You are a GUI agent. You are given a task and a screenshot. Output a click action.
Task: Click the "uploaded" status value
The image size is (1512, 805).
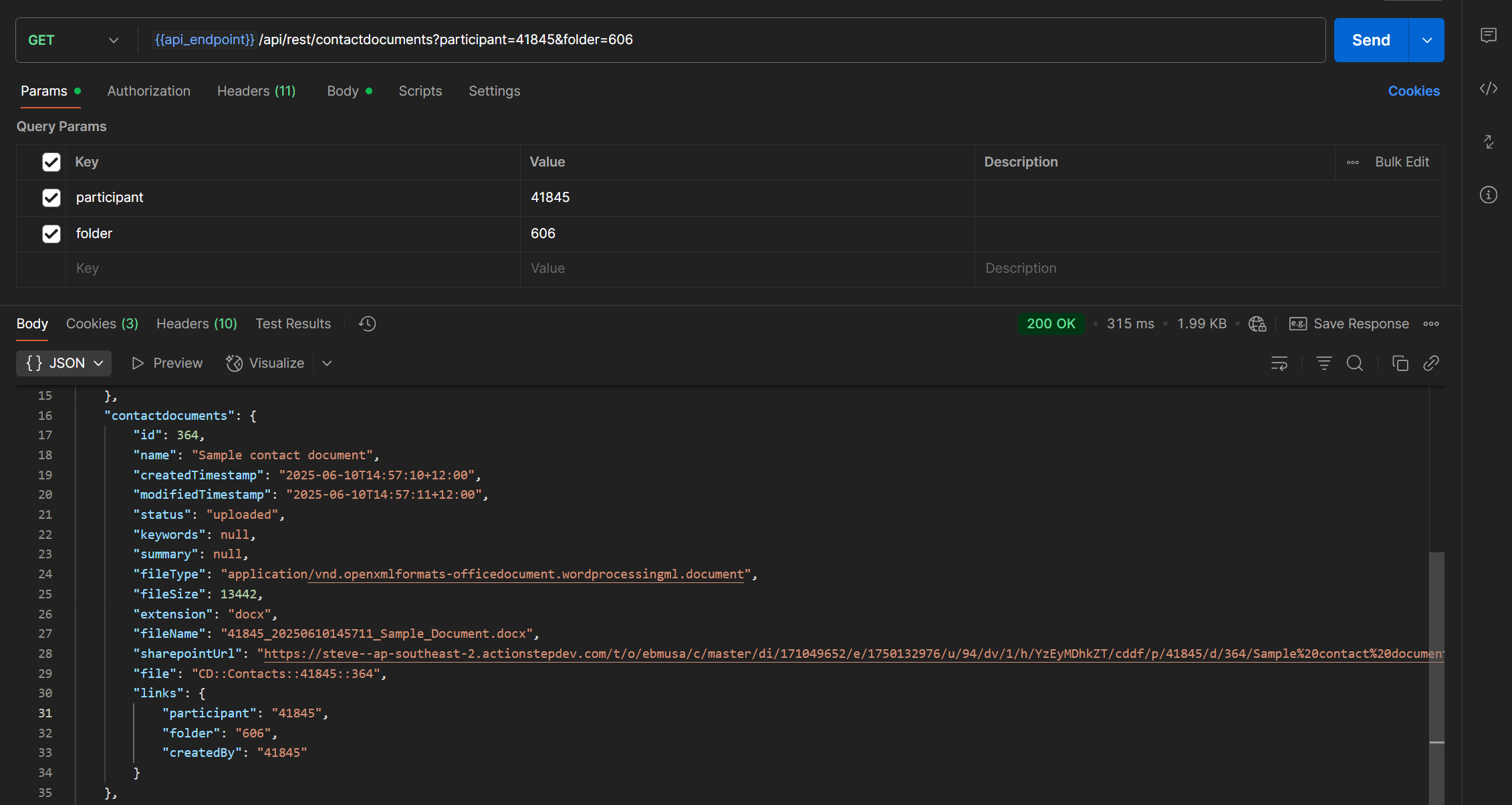tap(242, 515)
